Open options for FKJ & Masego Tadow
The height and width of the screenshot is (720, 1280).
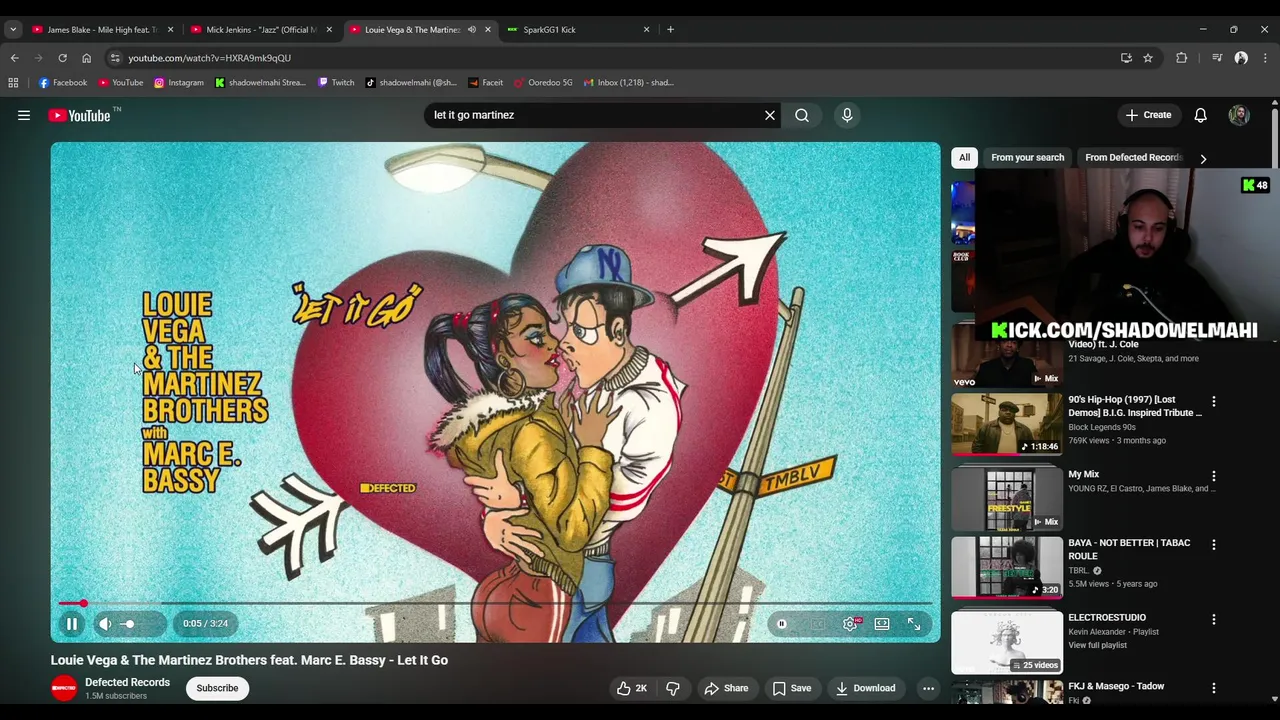pyautogui.click(x=1214, y=688)
